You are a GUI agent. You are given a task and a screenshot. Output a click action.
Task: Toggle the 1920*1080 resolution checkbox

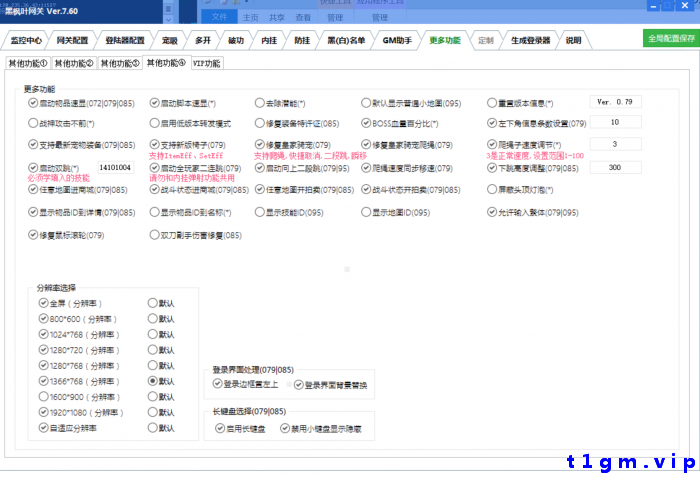(x=43, y=412)
